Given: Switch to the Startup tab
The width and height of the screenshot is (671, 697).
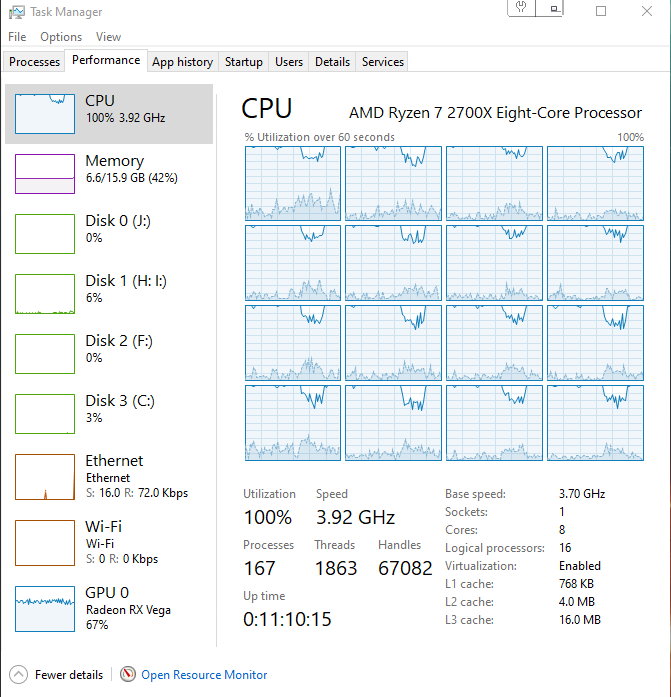Looking at the screenshot, I should [244, 62].
